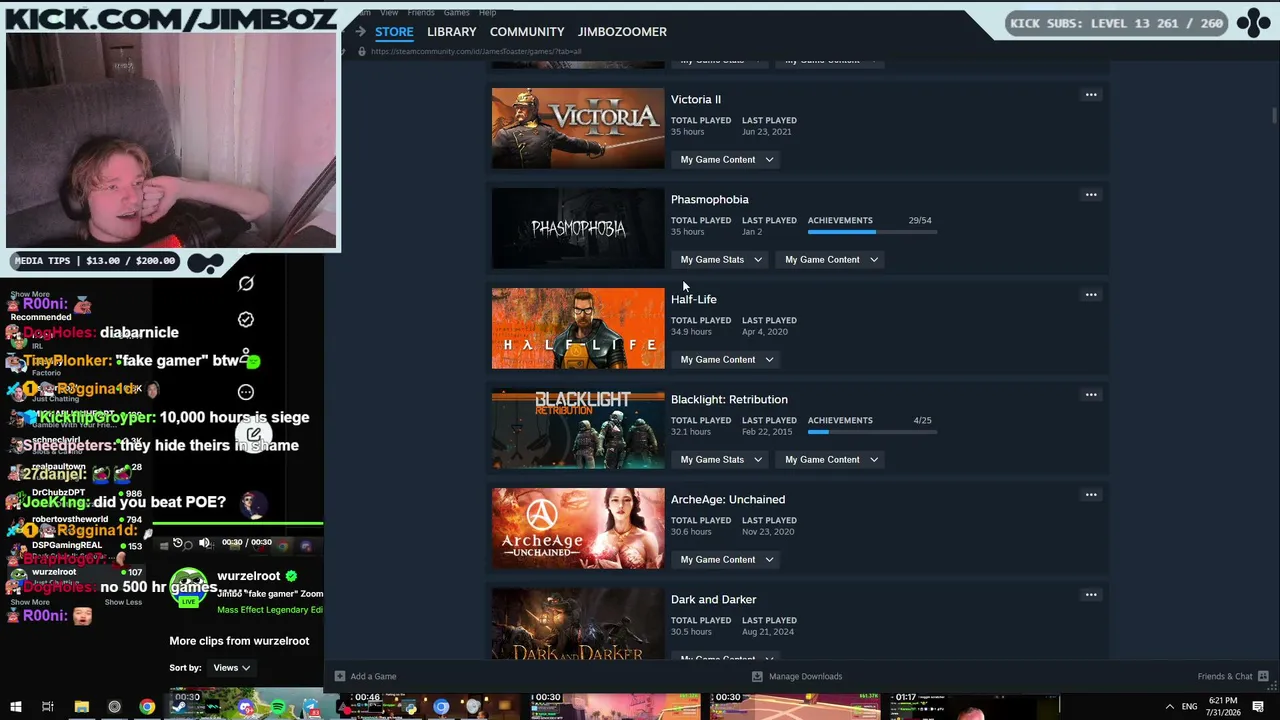Click the Phasmophobia game title link

[x=710, y=199]
